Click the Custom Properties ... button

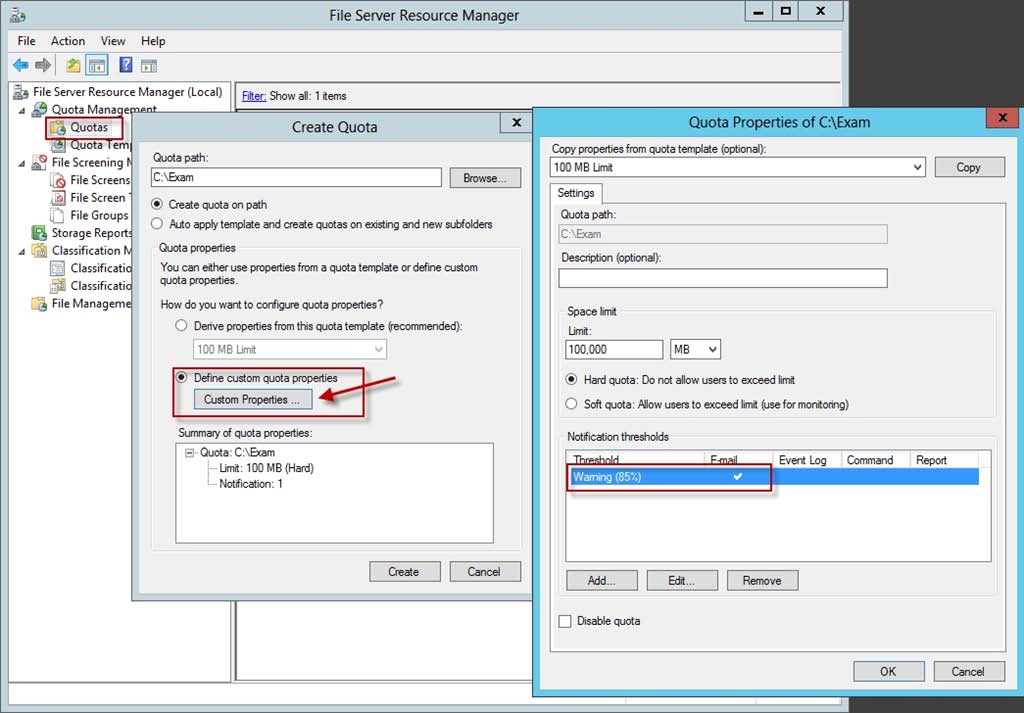252,400
